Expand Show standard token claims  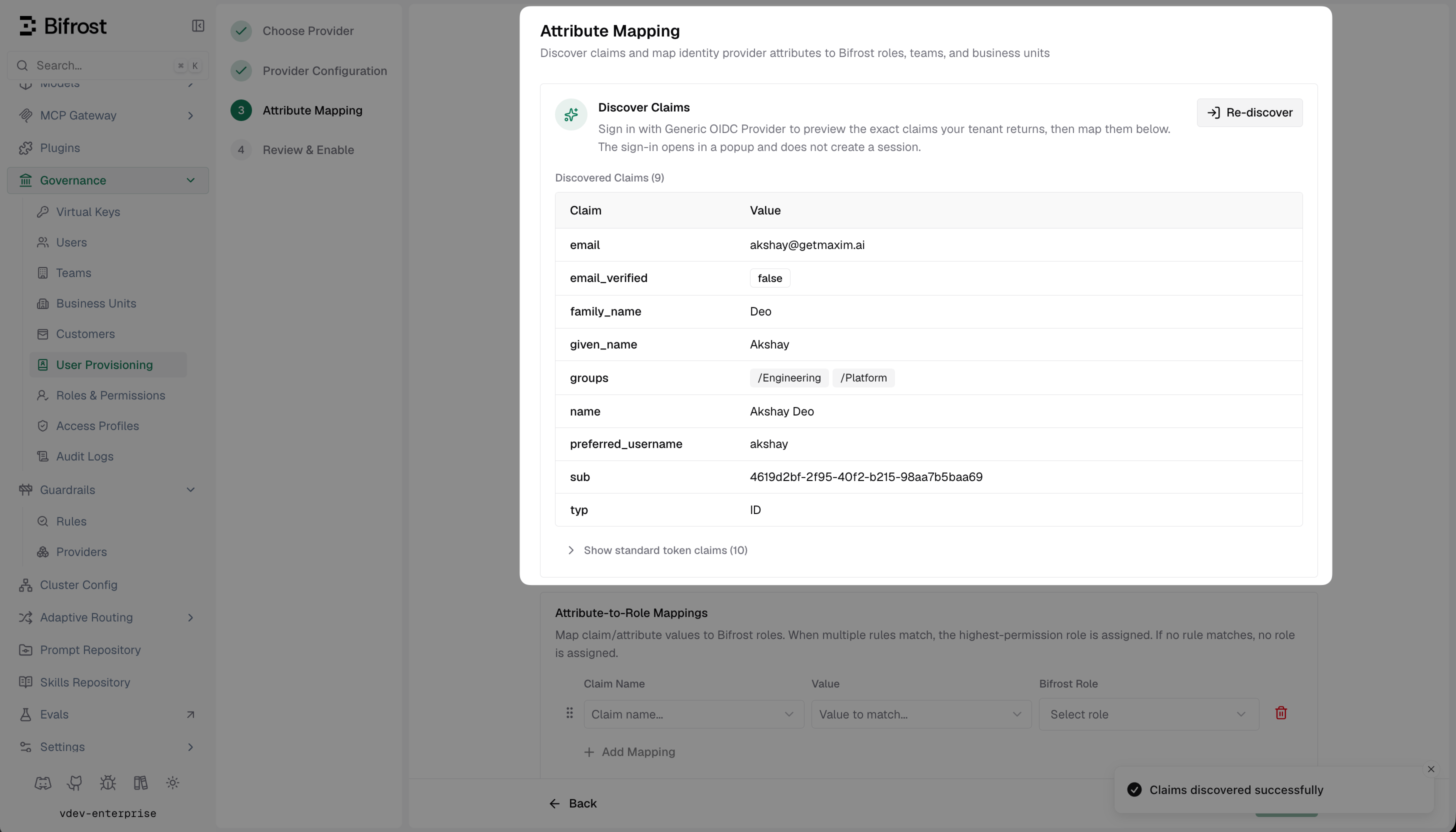tap(657, 550)
